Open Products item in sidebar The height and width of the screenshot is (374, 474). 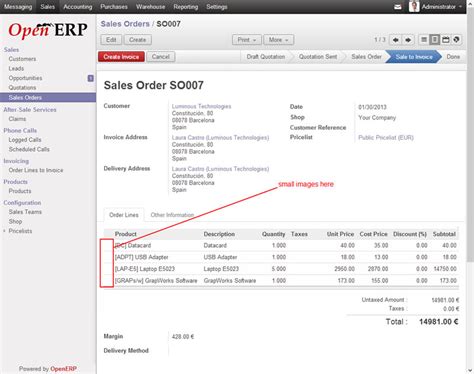20,191
